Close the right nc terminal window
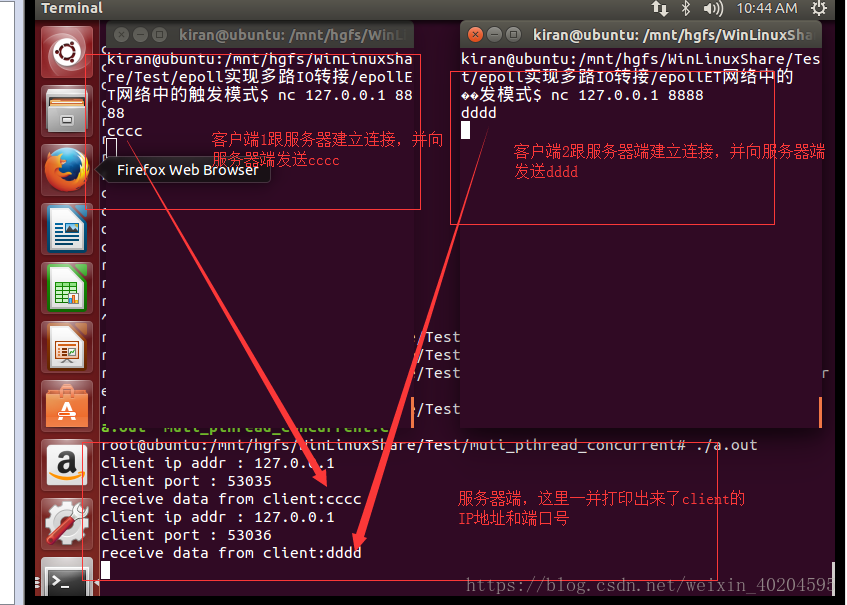This screenshot has height=605, width=847. pyautogui.click(x=475, y=35)
